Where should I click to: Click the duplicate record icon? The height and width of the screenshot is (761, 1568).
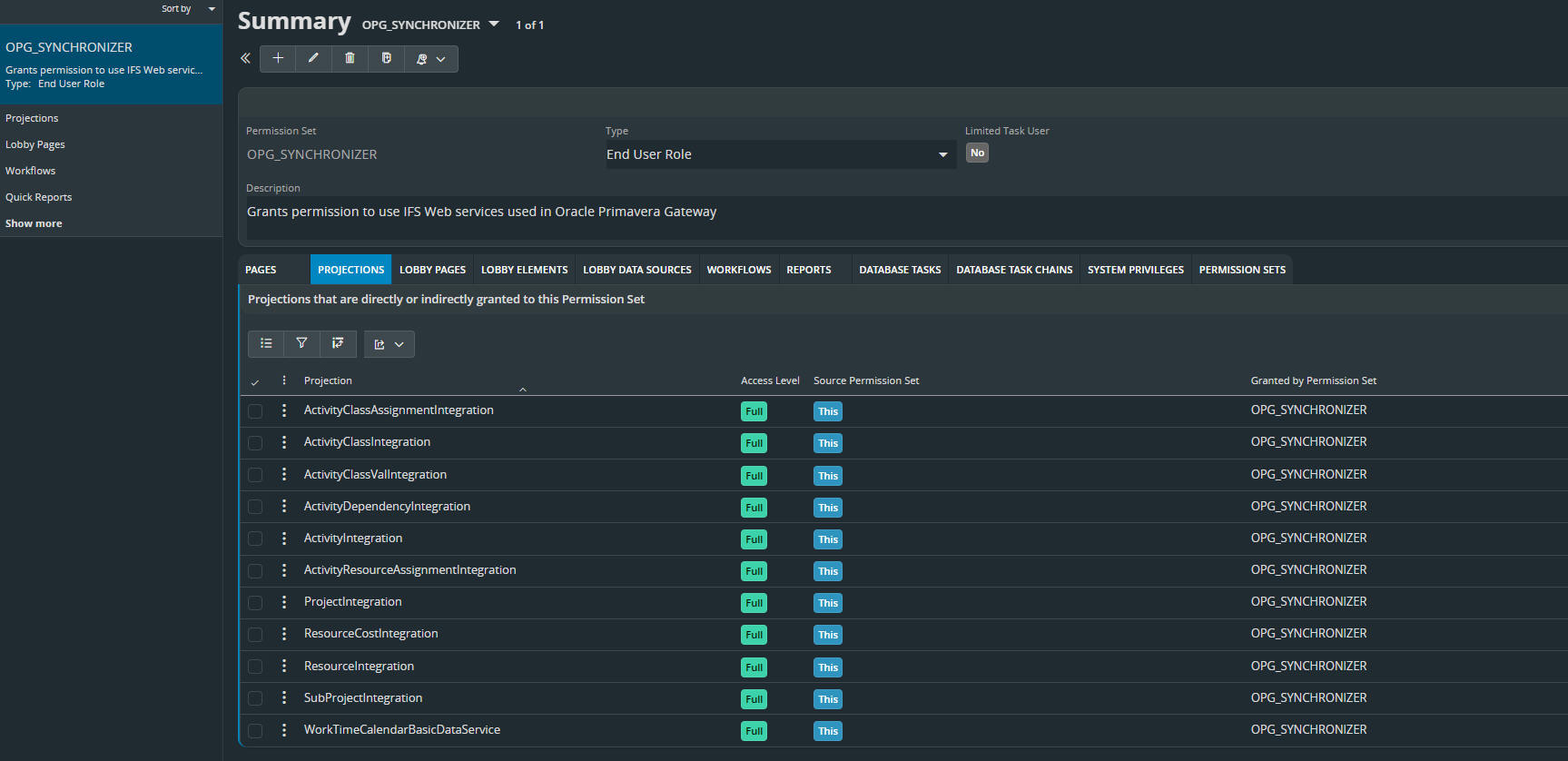(386, 58)
